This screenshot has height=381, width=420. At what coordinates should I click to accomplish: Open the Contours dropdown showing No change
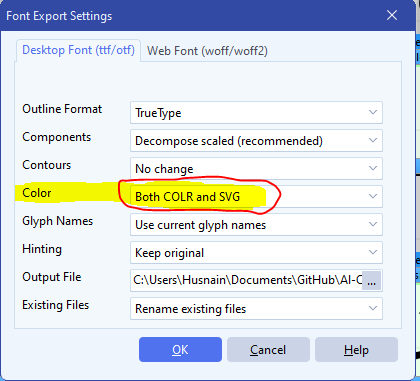point(256,169)
